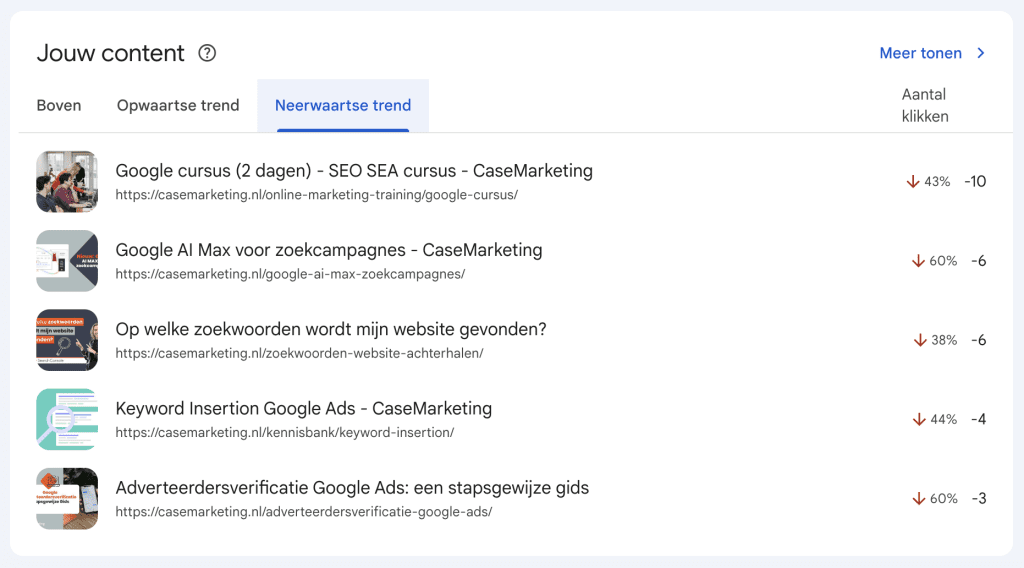Click the down arrow beside 38%
The width and height of the screenshot is (1024, 568).
tap(920, 340)
